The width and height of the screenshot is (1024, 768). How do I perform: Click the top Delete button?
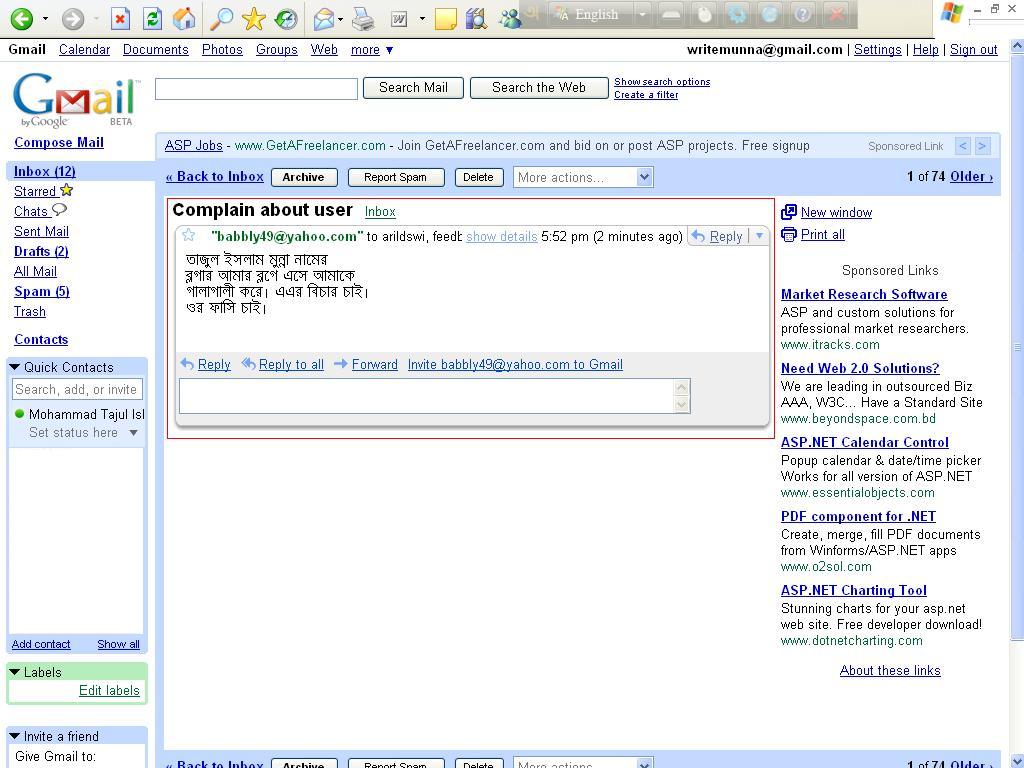click(x=479, y=177)
